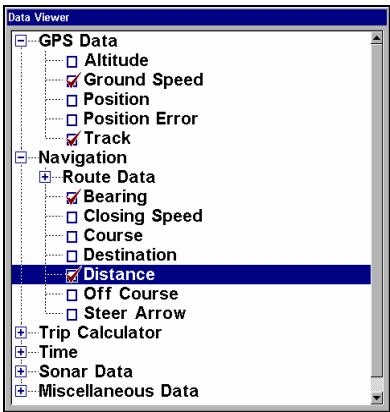390x412 pixels.
Task: Click the scrollbar up arrow
Action: click(377, 38)
